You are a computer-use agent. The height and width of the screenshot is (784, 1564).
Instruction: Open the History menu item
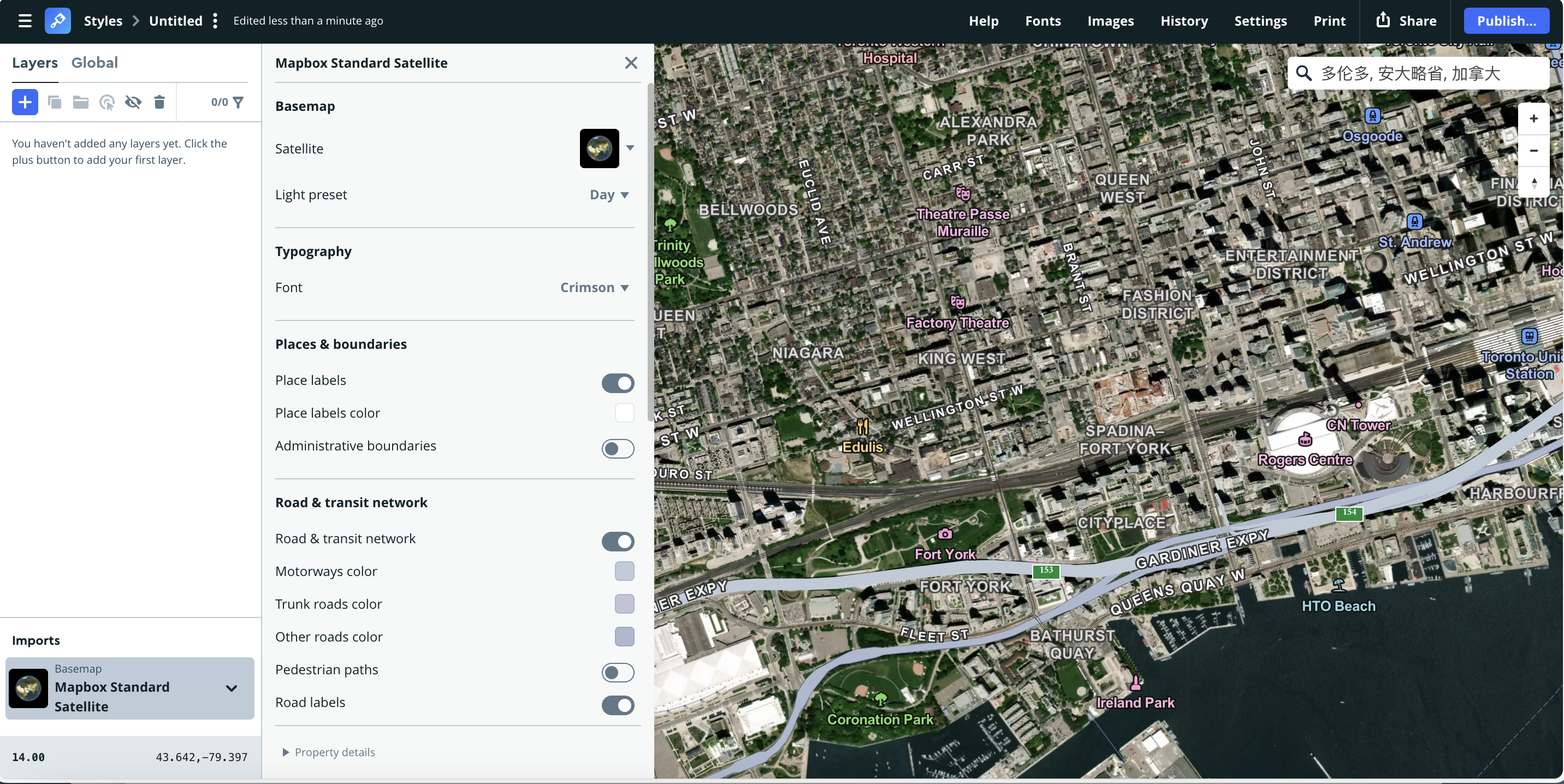coord(1183,21)
